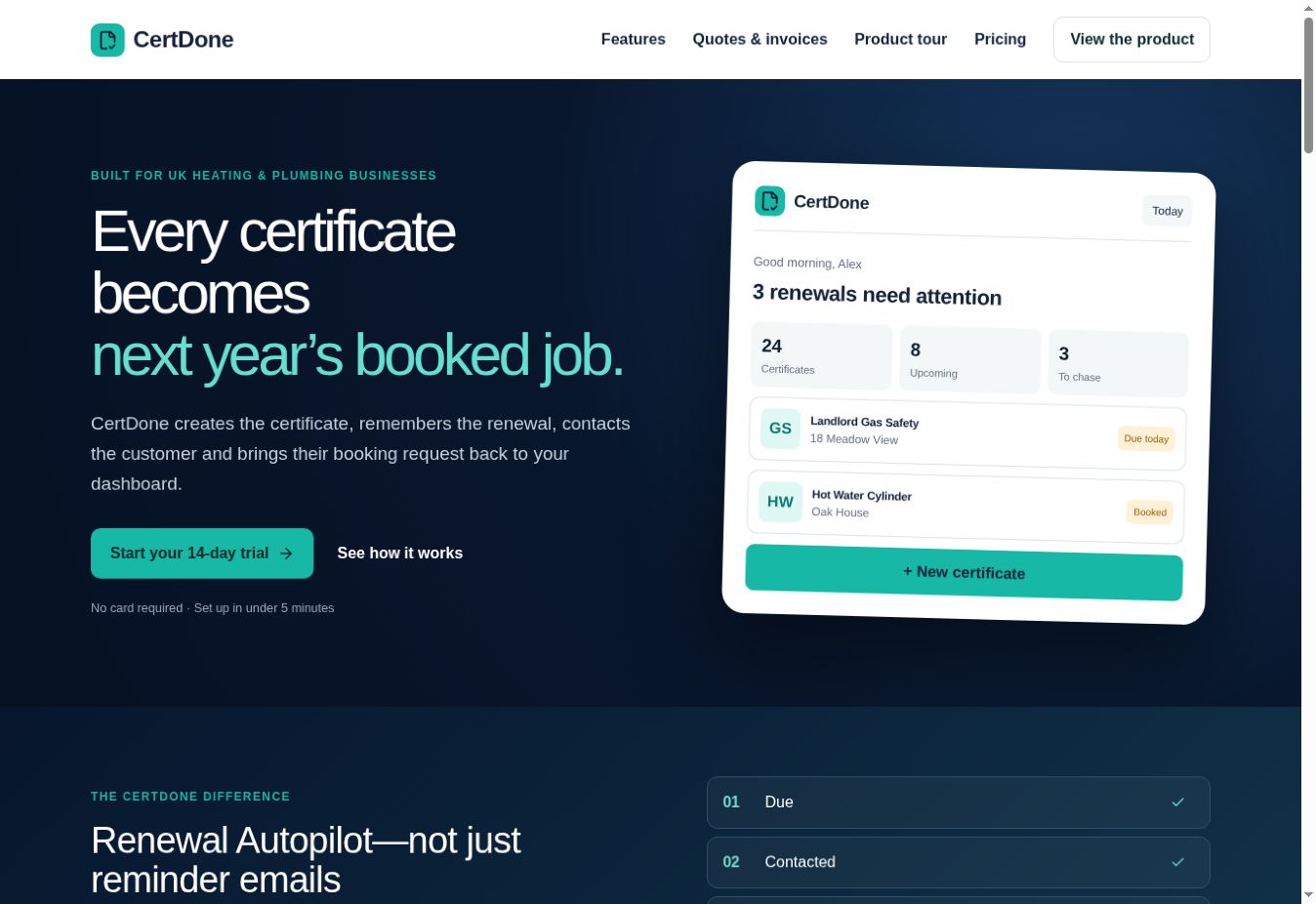The image size is (1316, 904).
Task: Click the CertDone logo icon in header
Action: (107, 40)
